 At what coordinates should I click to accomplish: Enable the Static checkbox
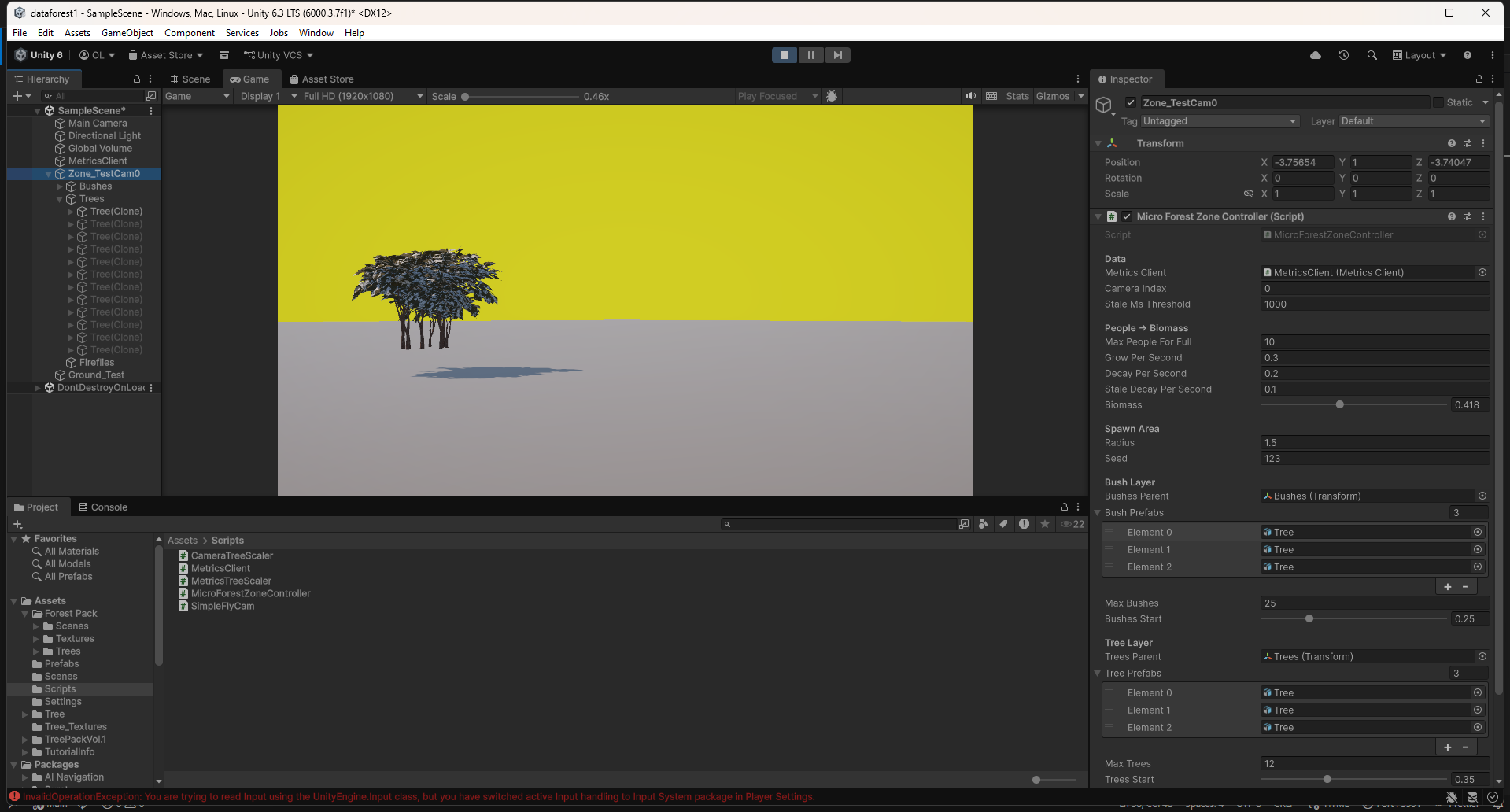tap(1438, 102)
